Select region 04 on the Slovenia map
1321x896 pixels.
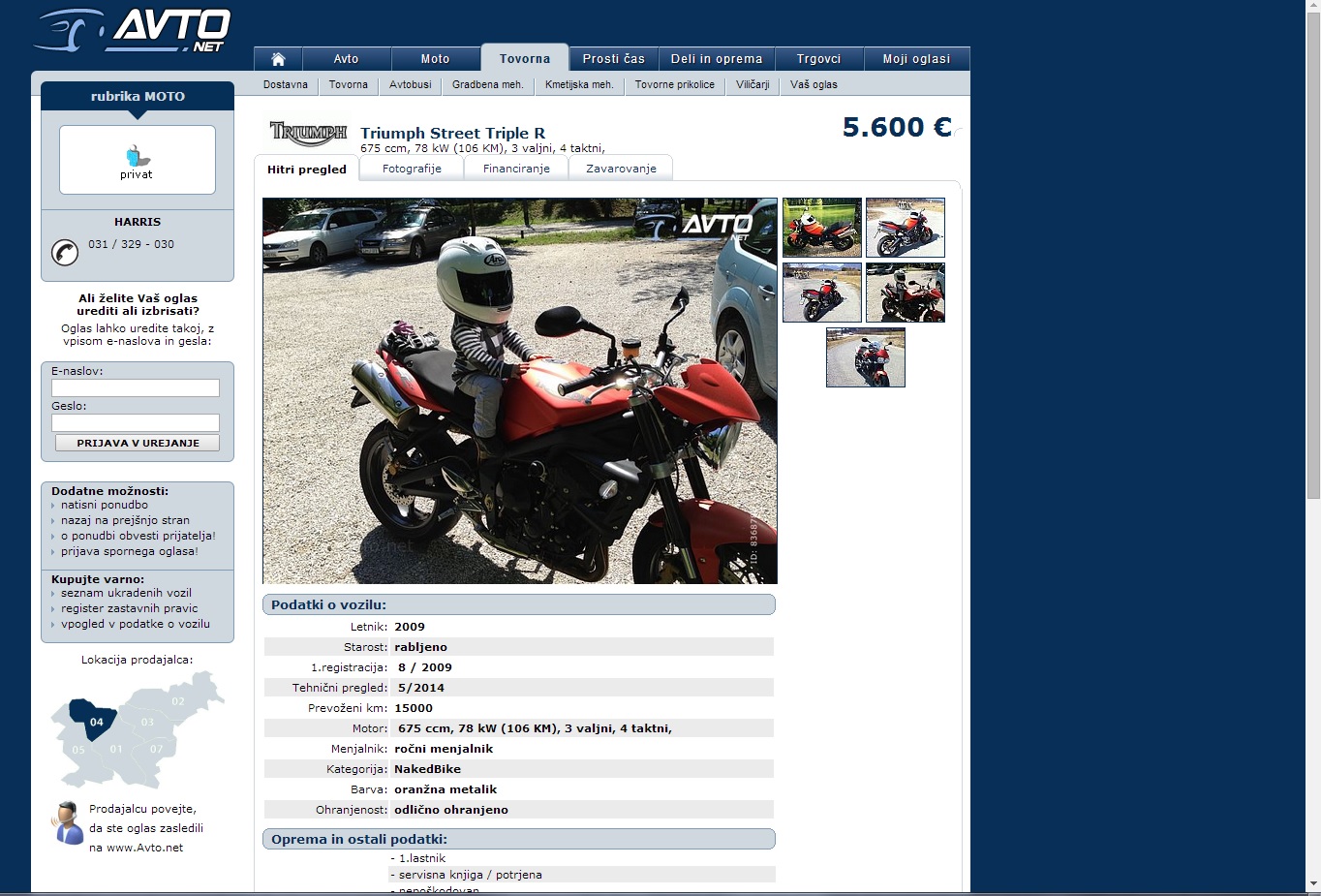tap(92, 720)
